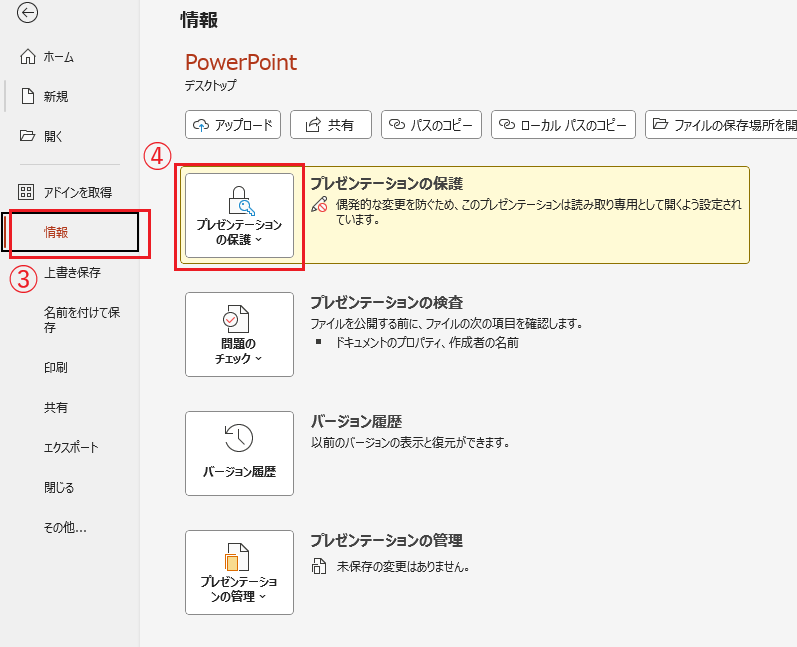Click the PowerPoint file name title
Image resolution: width=797 pixels, height=647 pixels.
coord(241,62)
